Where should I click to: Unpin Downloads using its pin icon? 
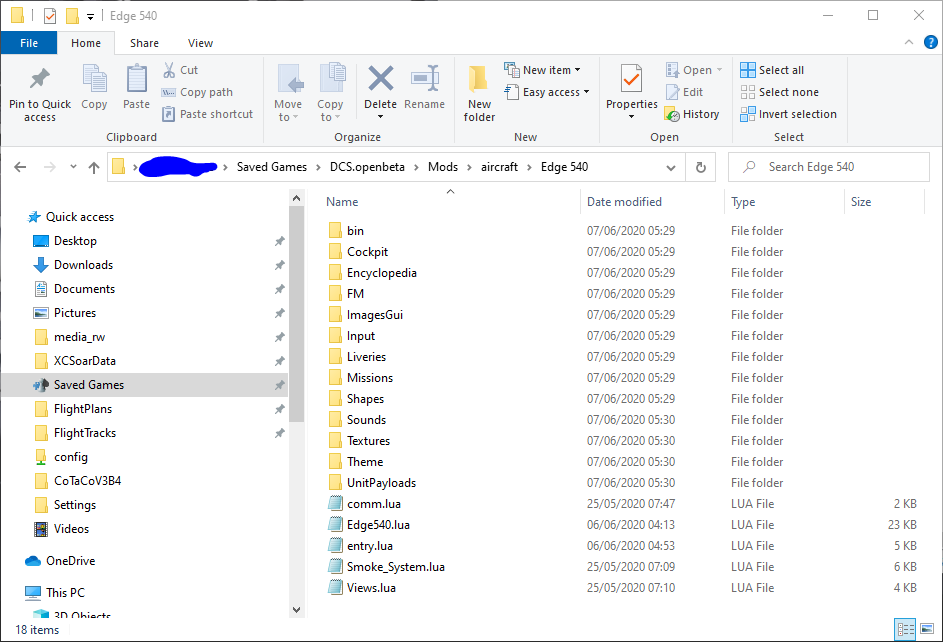tap(279, 265)
